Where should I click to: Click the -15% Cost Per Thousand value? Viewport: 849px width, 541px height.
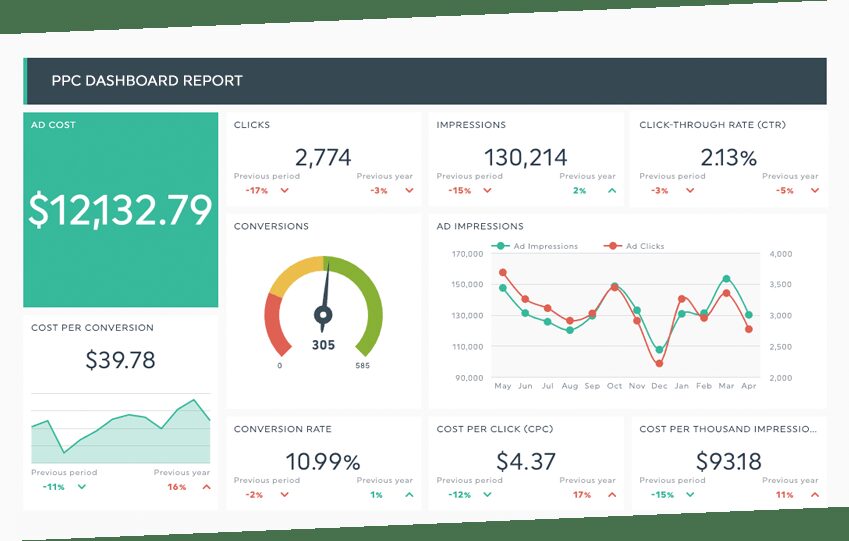tap(662, 494)
